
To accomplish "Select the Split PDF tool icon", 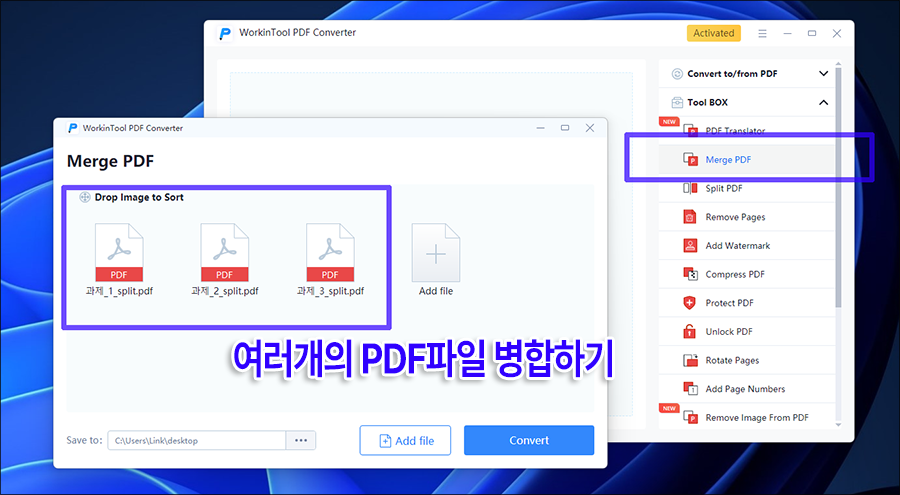I will 690,188.
